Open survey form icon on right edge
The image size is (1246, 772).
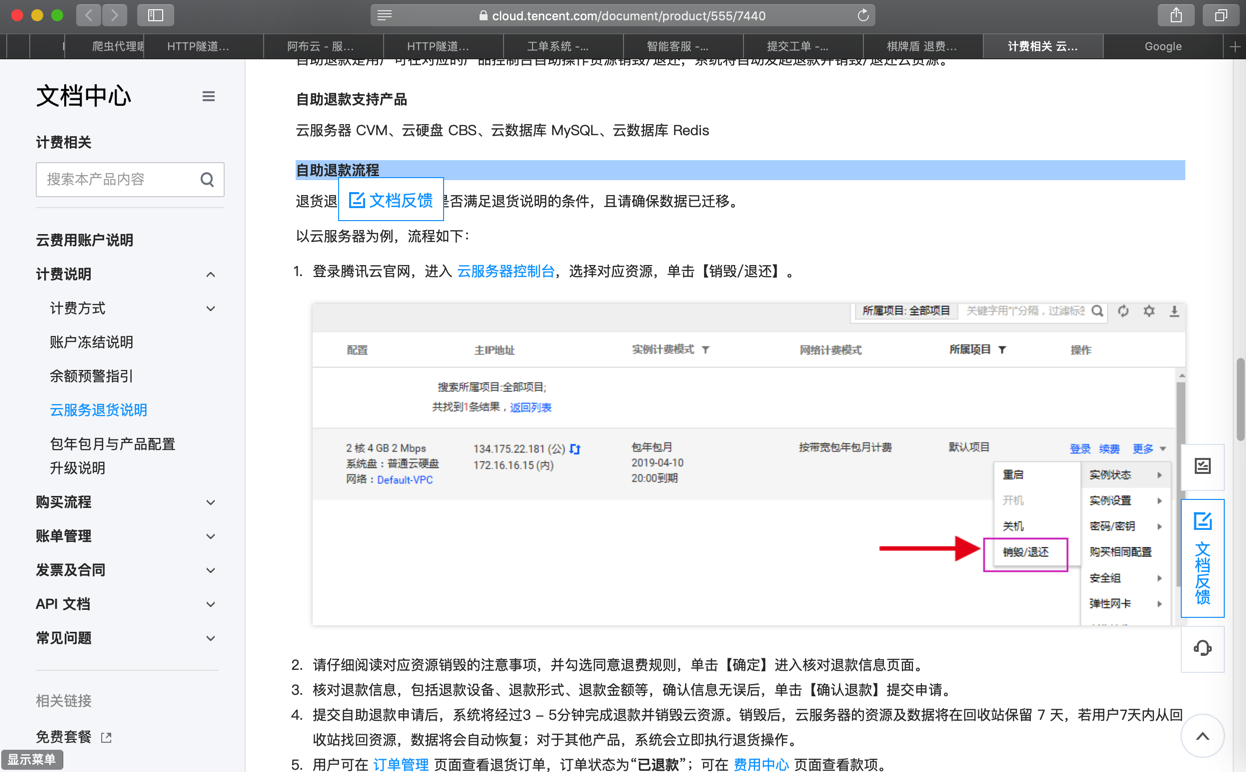coord(1203,466)
